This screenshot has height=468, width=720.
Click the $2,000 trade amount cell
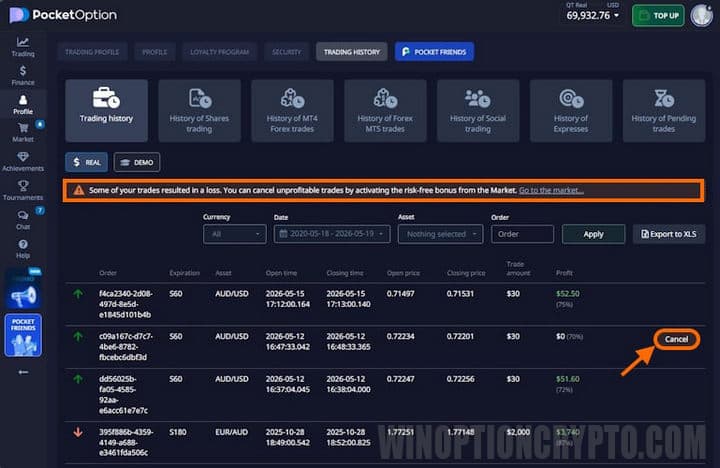518,432
